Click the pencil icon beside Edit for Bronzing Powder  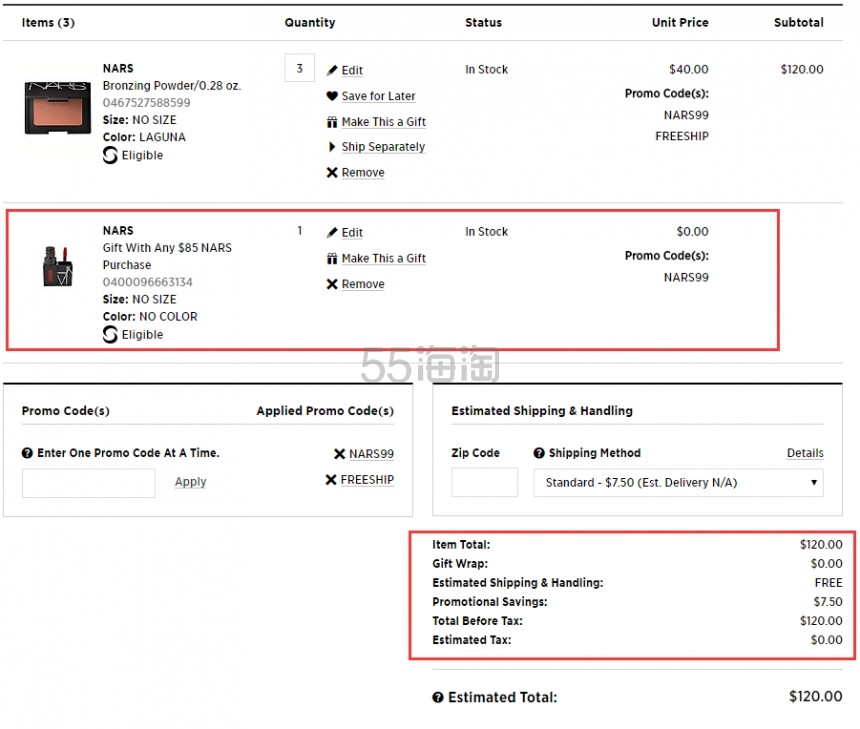[332, 70]
